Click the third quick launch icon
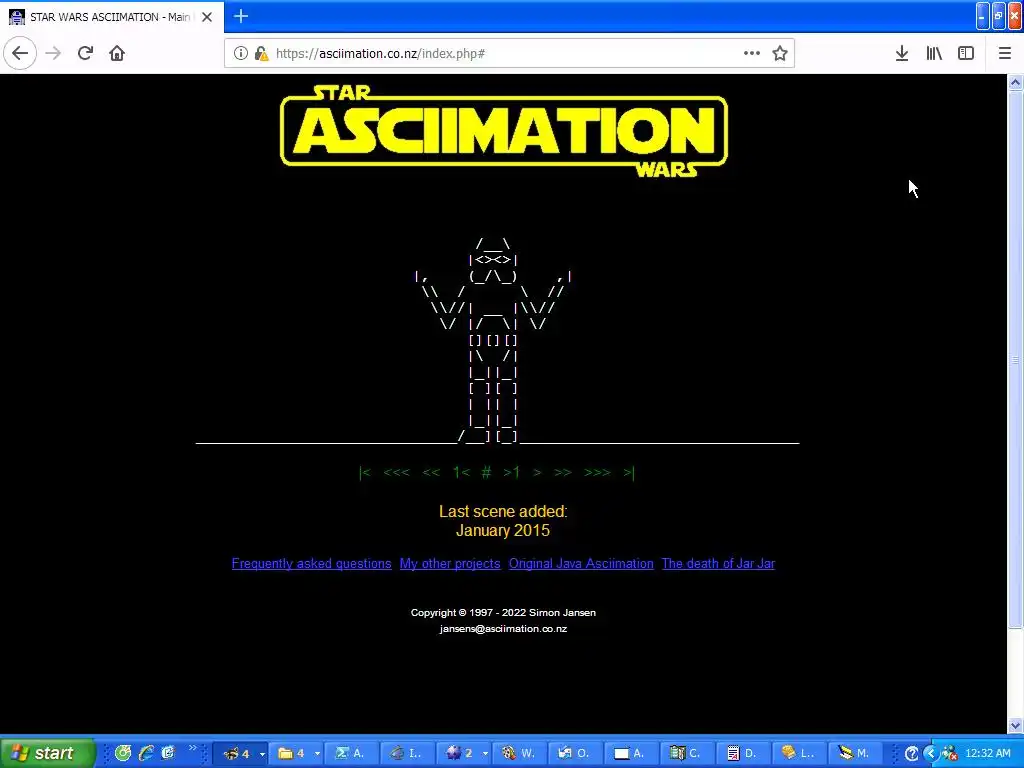The width and height of the screenshot is (1024, 768). point(168,753)
